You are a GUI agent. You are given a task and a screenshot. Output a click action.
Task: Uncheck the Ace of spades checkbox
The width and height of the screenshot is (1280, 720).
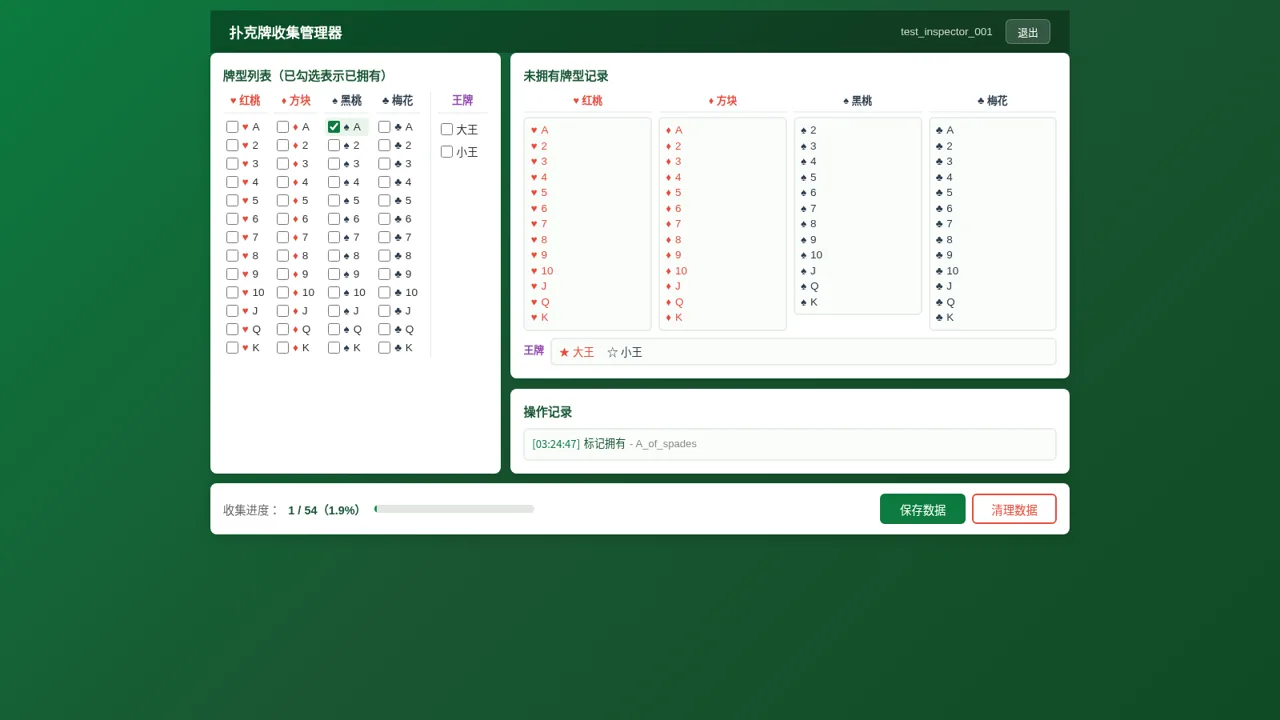pyautogui.click(x=334, y=127)
